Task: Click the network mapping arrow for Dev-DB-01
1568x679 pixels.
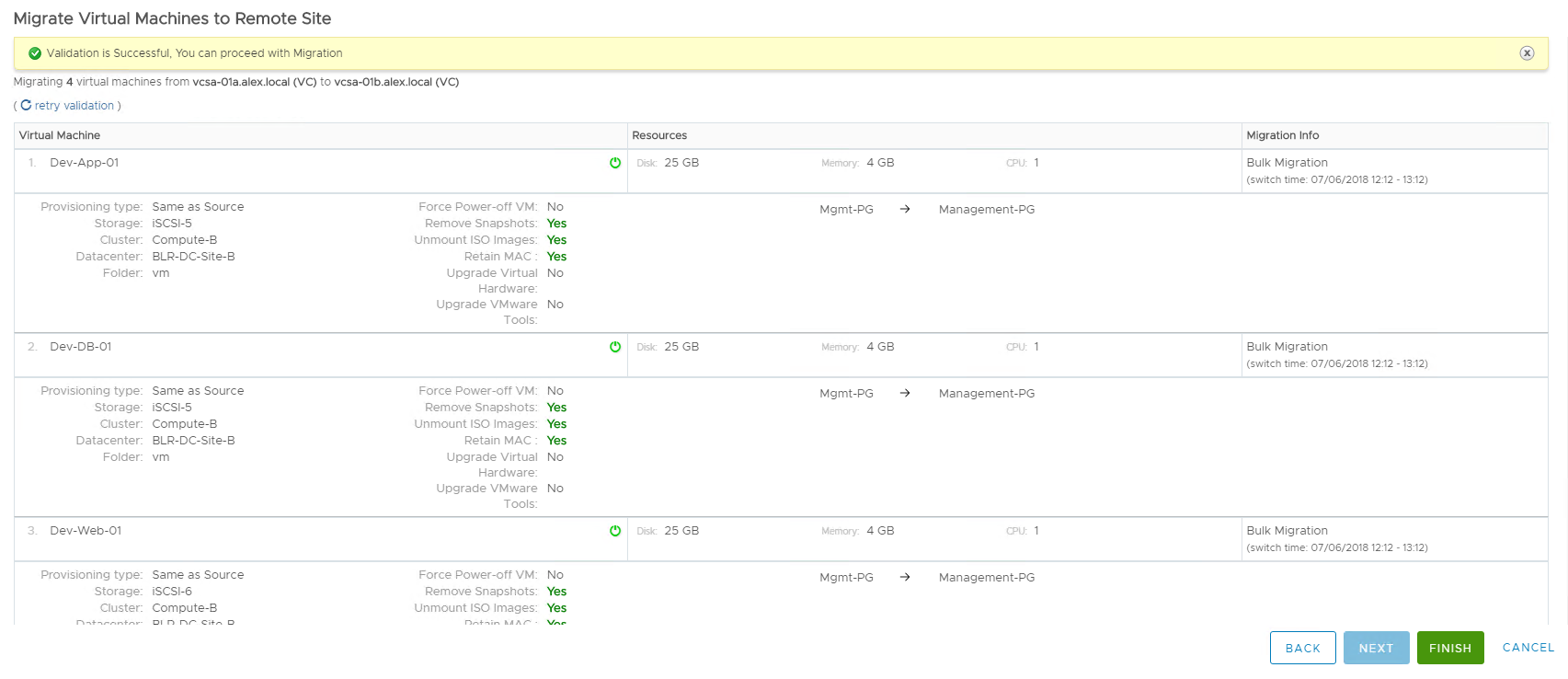Action: pos(905,394)
